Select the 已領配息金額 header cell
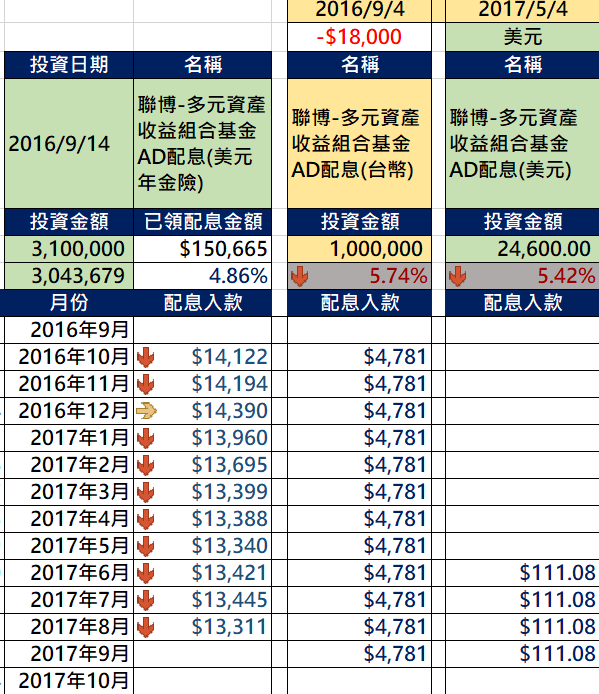This screenshot has height=694, width=599. pos(203,222)
